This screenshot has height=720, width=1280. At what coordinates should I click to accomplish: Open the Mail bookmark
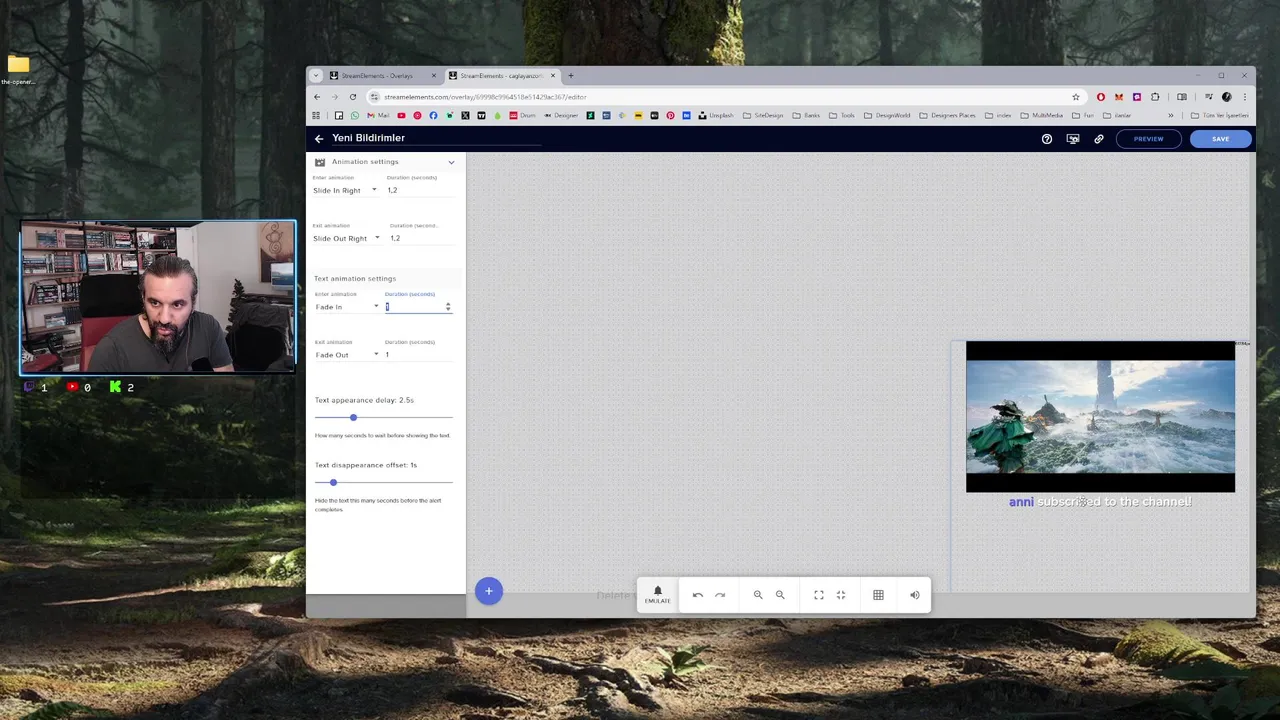(x=378, y=116)
